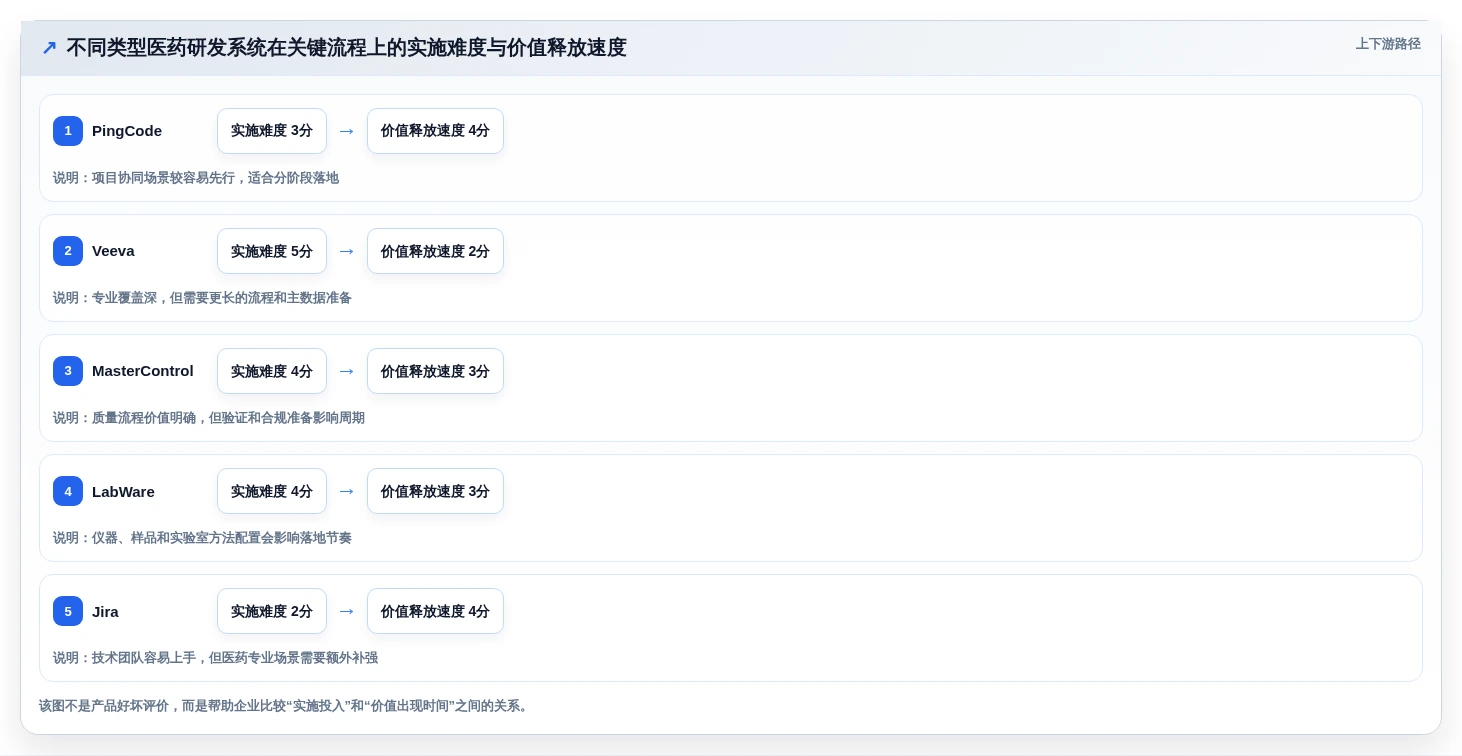The width and height of the screenshot is (1462, 756).
Task: Click the LabWare product name
Action: (x=123, y=491)
